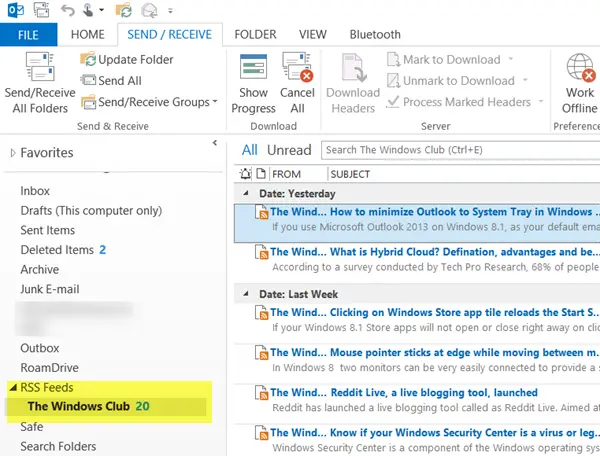The width and height of the screenshot is (600, 456).
Task: Open Search Folders in folder pane
Action: [58, 446]
